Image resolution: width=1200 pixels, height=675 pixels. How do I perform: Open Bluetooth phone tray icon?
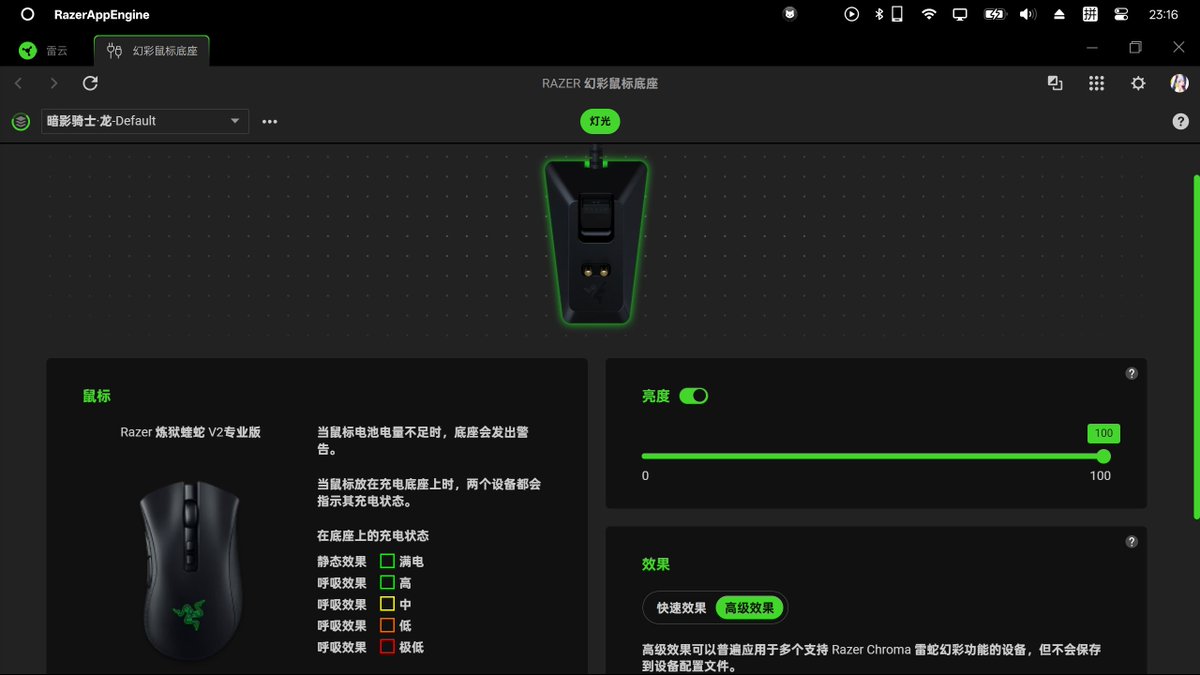[x=890, y=14]
